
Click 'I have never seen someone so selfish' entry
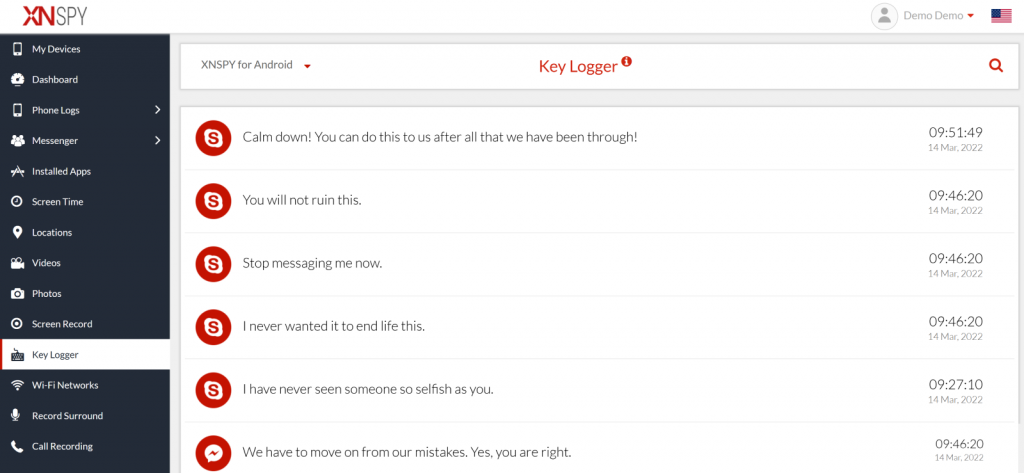pyautogui.click(x=368, y=389)
